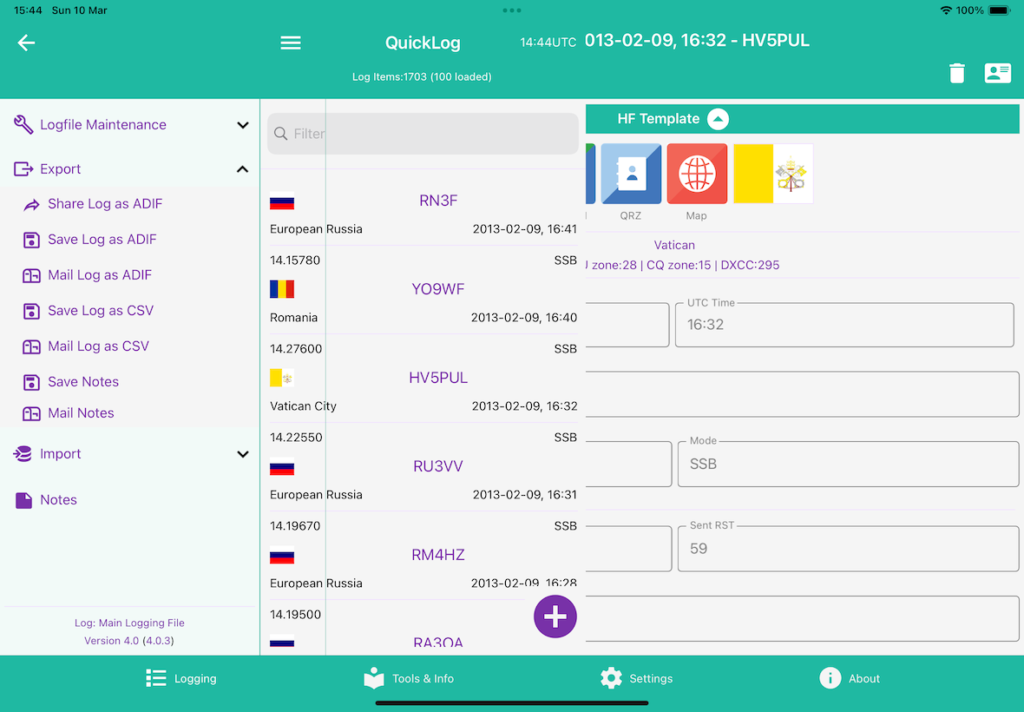Click the Vatican country name in detail pane
This screenshot has height=712, width=1024.
coord(675,245)
